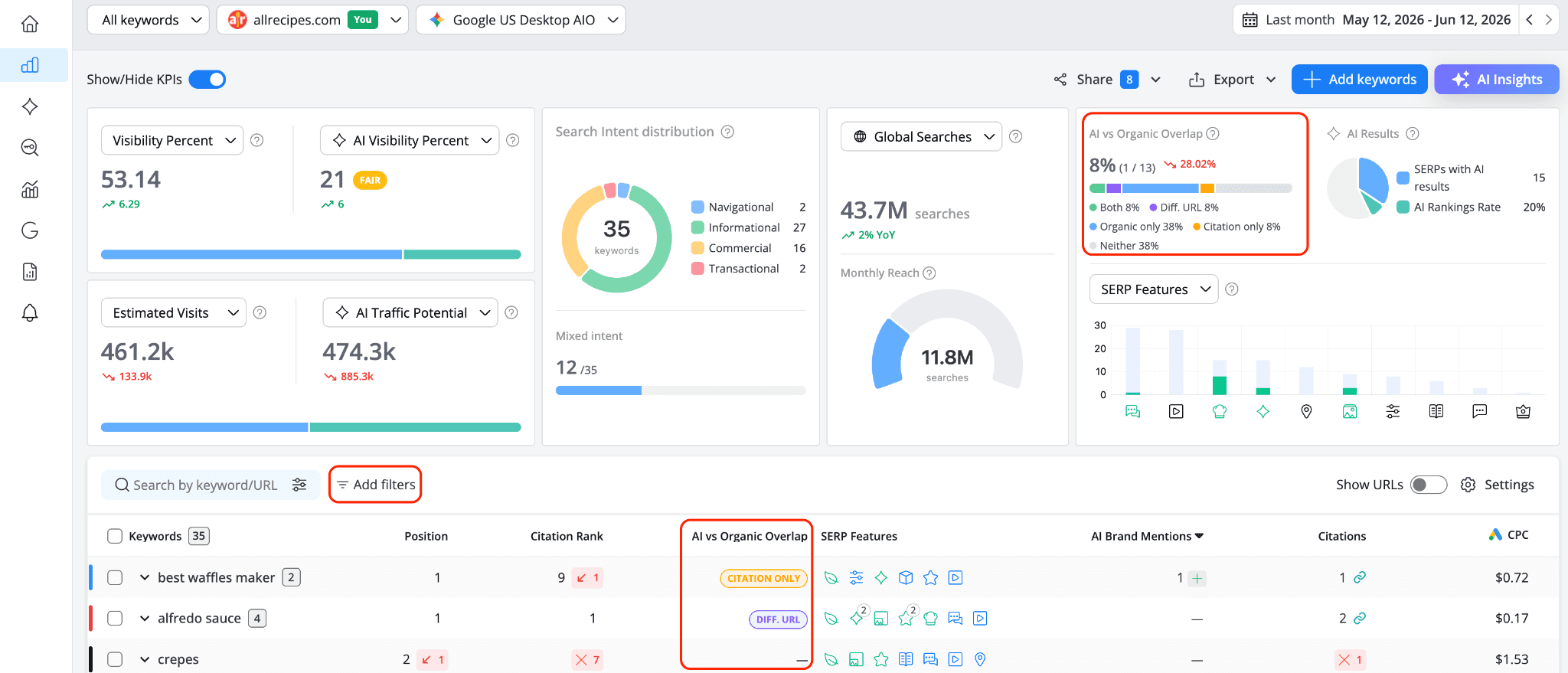Open the Share dropdown arrow
The width and height of the screenshot is (1568, 673).
(1156, 80)
